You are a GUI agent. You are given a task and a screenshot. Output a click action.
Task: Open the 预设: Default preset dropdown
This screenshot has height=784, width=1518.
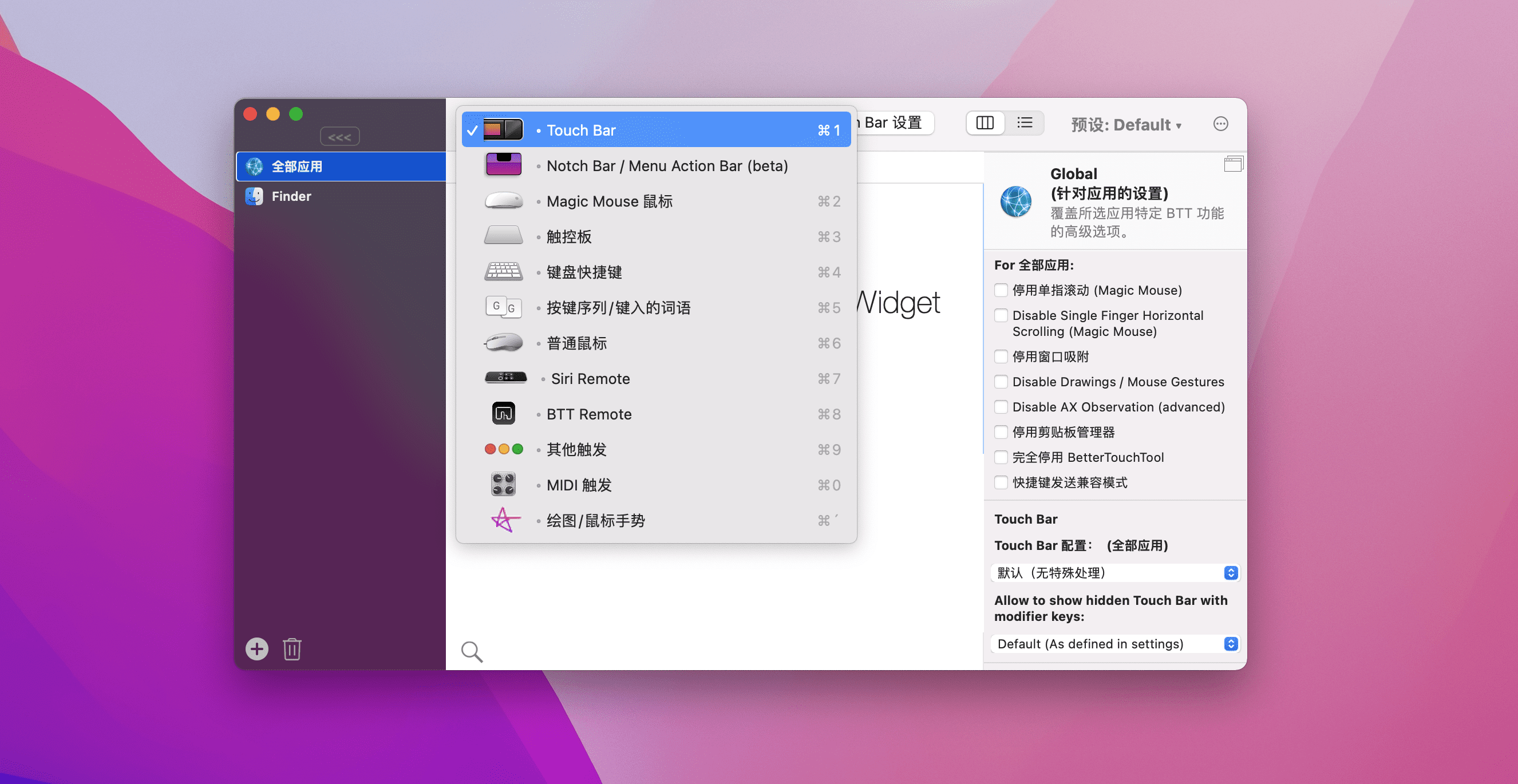coord(1125,125)
